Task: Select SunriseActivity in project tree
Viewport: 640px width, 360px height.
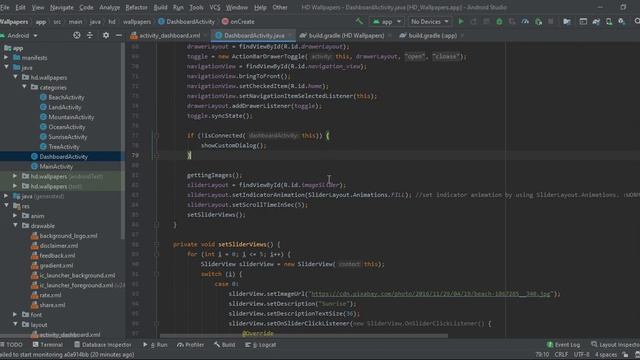Action: [x=68, y=137]
